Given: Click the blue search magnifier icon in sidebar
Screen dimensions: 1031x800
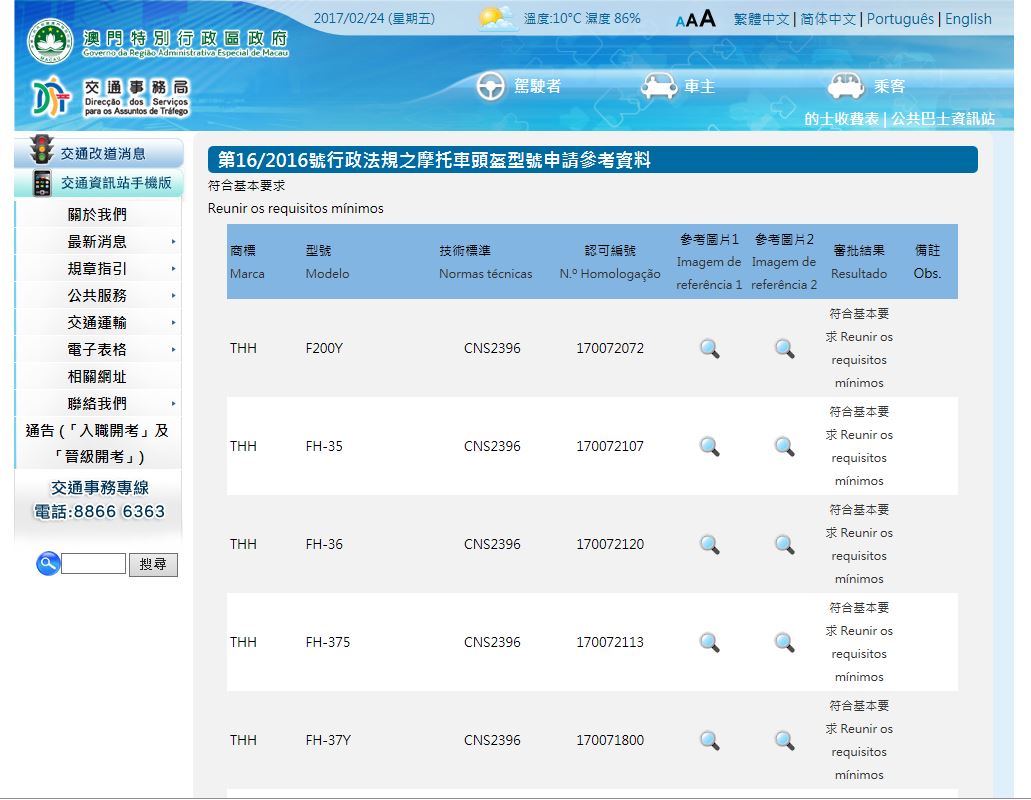Looking at the screenshot, I should click(47, 564).
